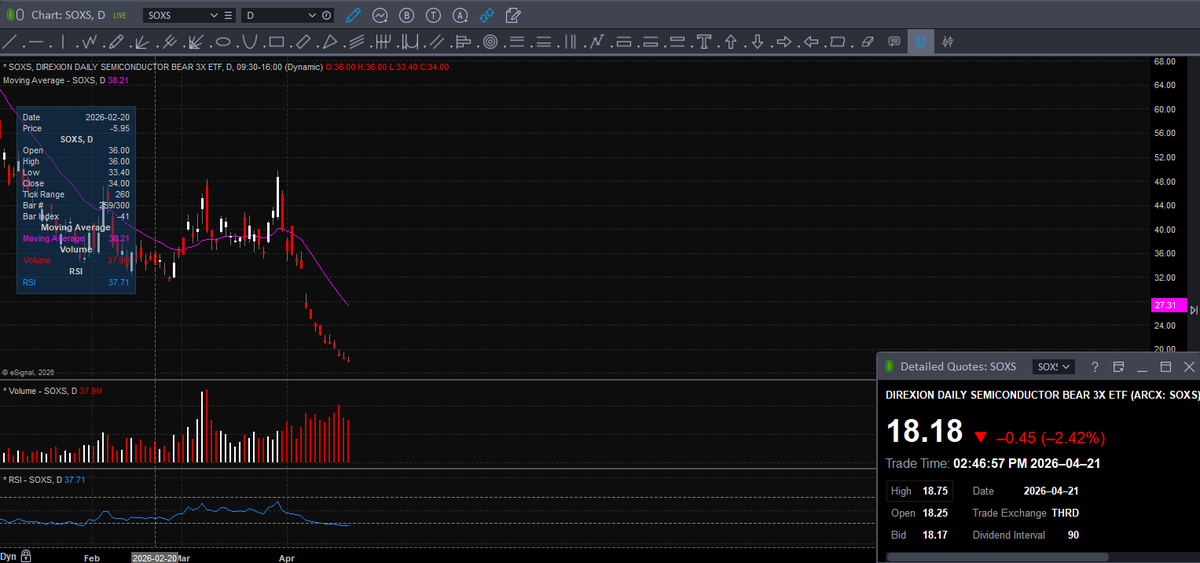The image size is (1200, 563).
Task: Click the circled B icon
Action: pyautogui.click(x=407, y=16)
